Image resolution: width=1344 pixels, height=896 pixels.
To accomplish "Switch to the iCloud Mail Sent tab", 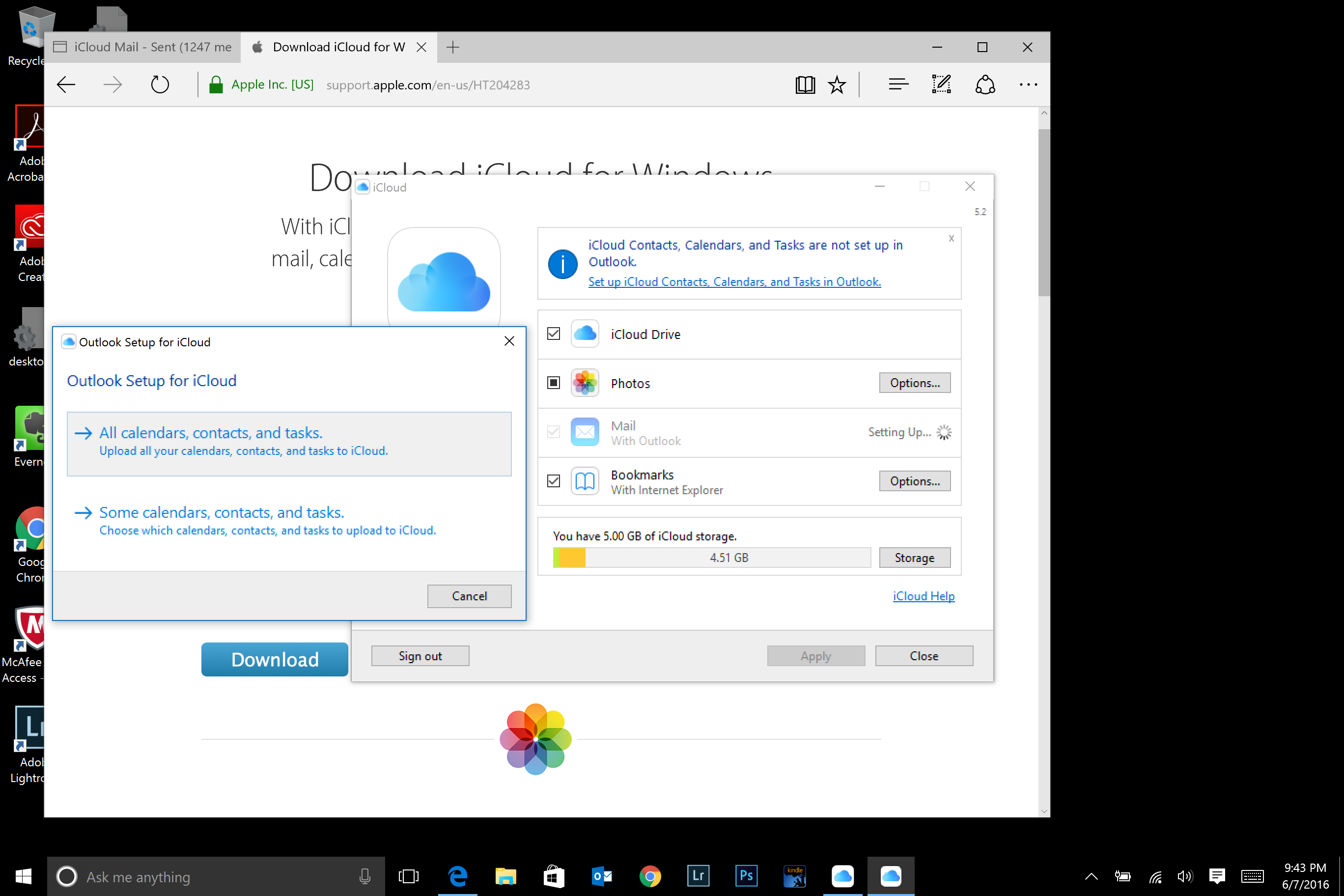I will (143, 48).
